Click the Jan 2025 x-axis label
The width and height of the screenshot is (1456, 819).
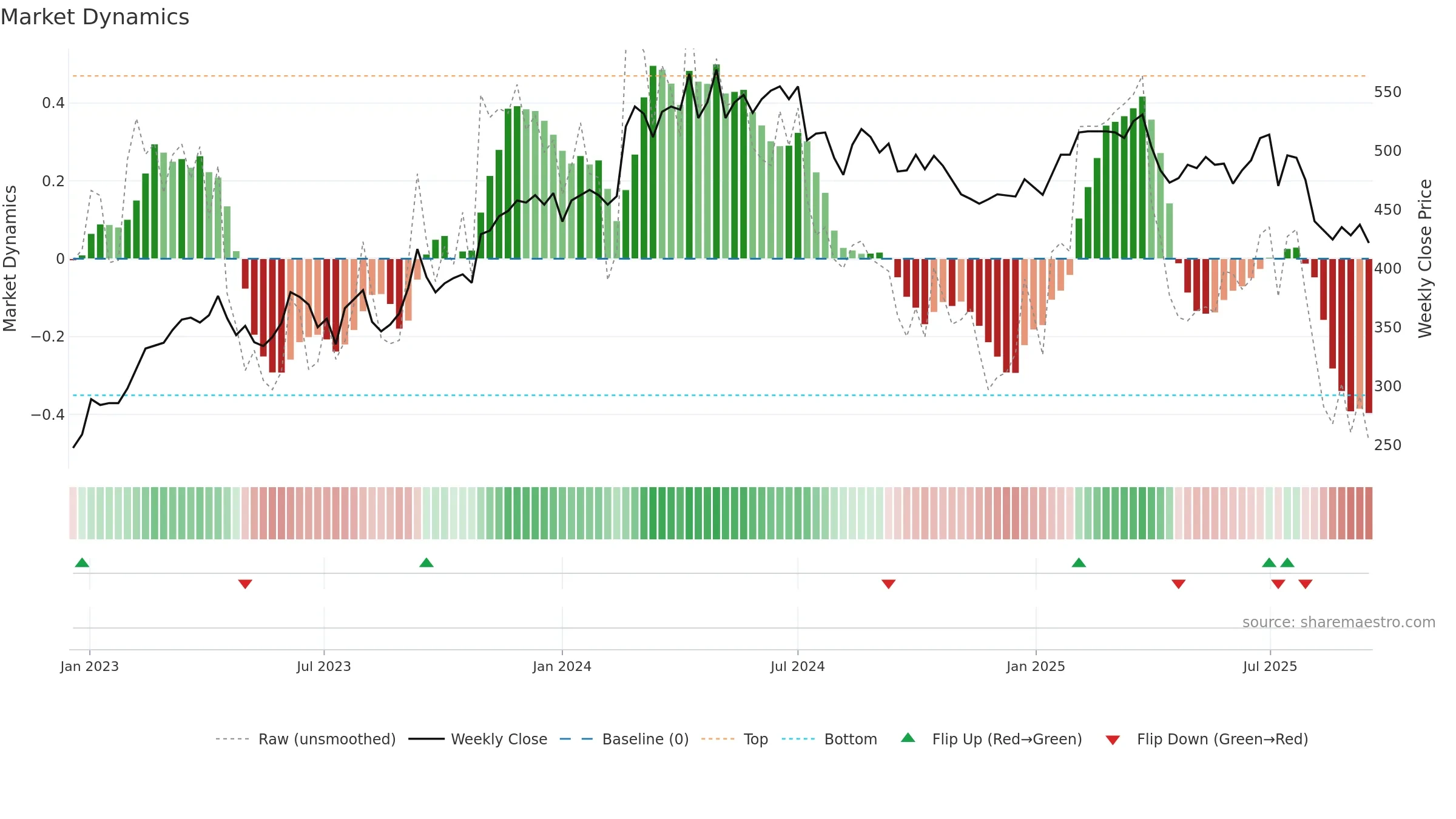pos(1036,666)
